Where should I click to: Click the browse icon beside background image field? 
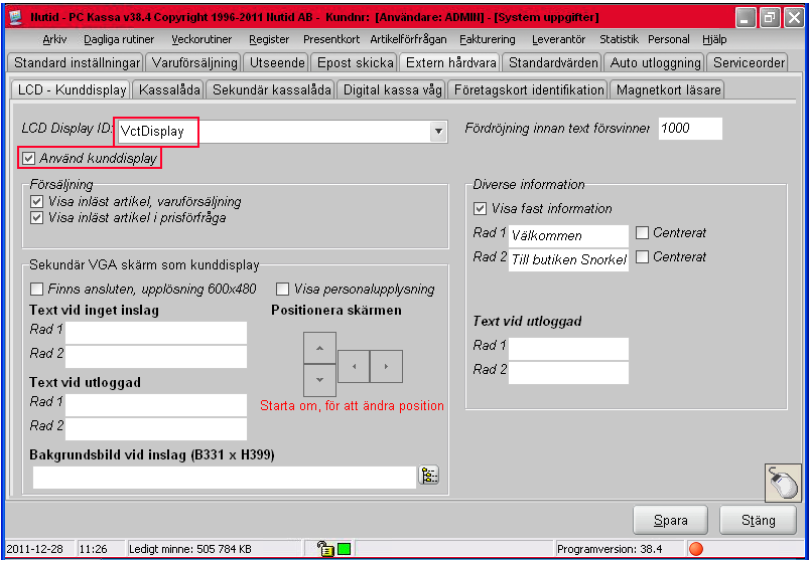(430, 476)
